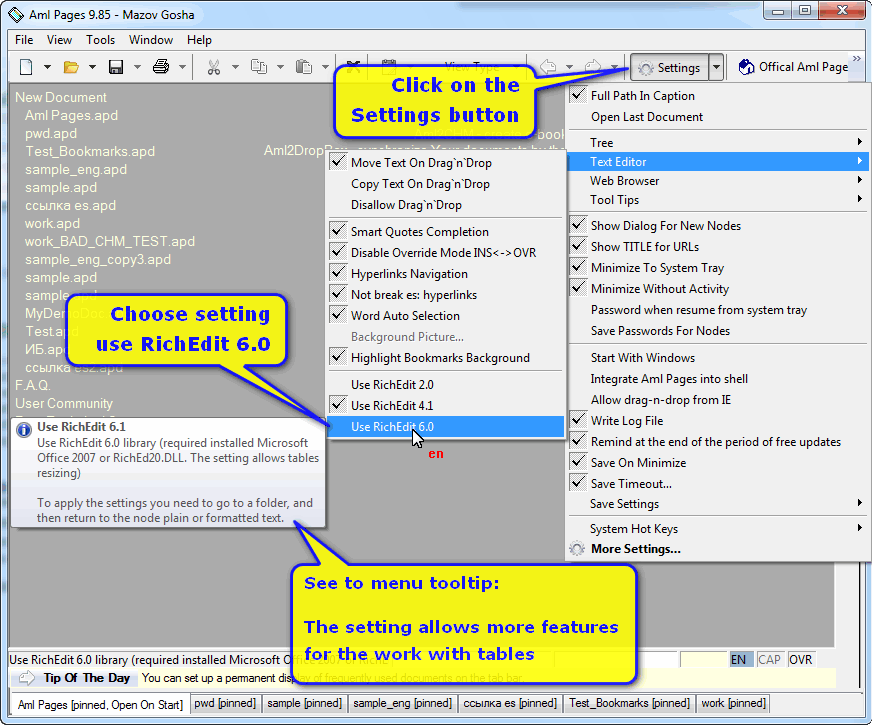
Task: Click the User Community link
Action: tap(64, 404)
